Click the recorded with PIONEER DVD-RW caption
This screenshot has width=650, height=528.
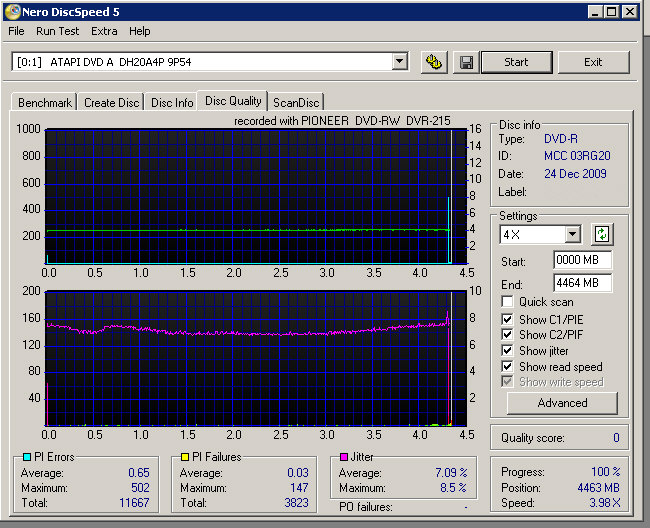click(x=342, y=121)
